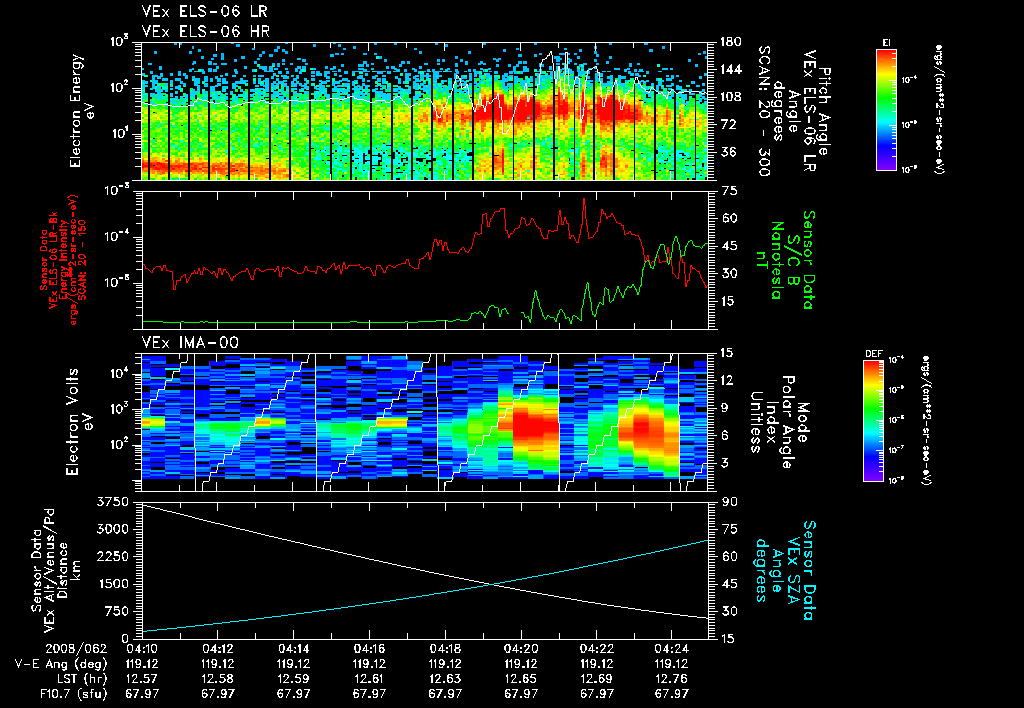
Task: Select the 'VEx IMA-00' panel title
Action: click(x=190, y=342)
